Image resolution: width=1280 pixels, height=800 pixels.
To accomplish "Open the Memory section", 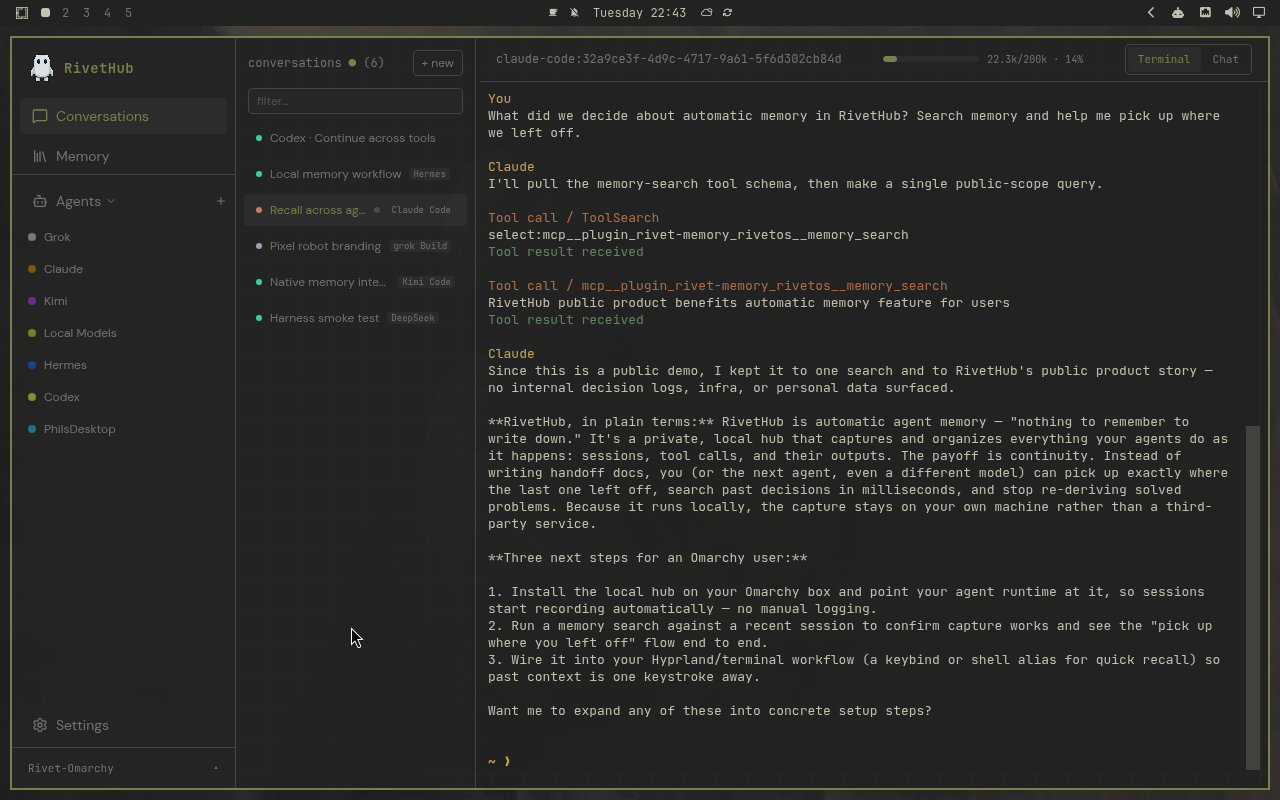I will click(123, 156).
